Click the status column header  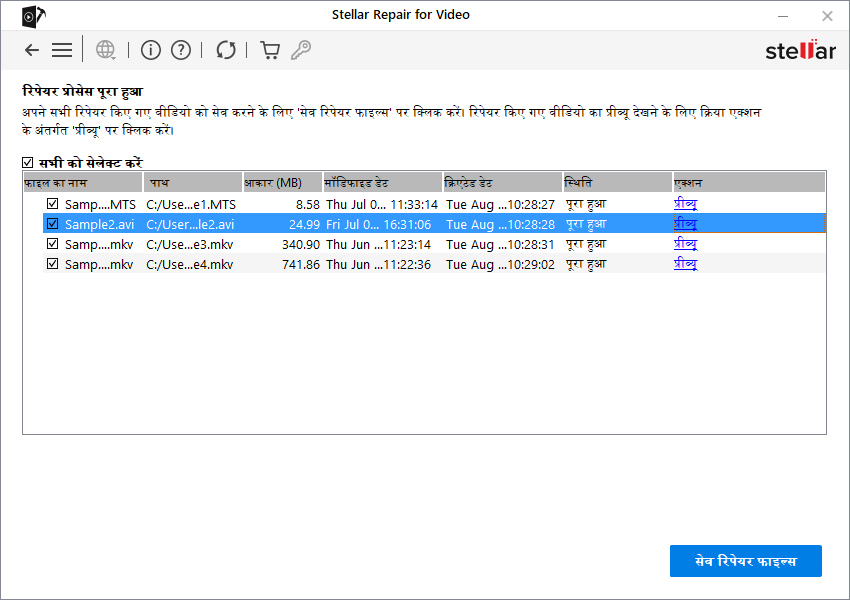(617, 183)
